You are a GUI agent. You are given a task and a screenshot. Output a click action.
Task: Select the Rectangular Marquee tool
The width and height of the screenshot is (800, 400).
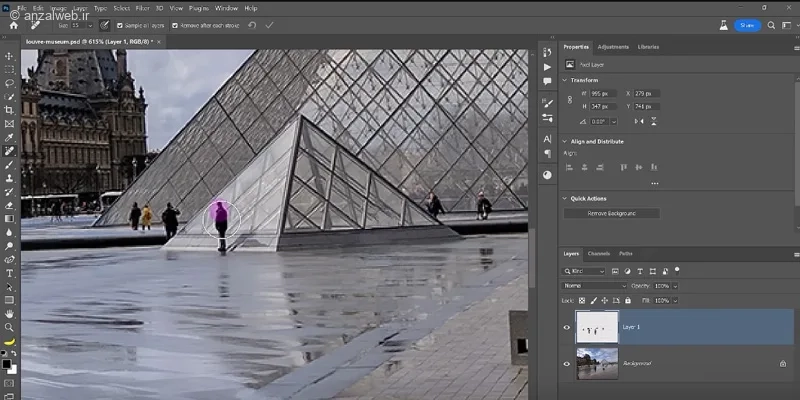click(x=9, y=69)
